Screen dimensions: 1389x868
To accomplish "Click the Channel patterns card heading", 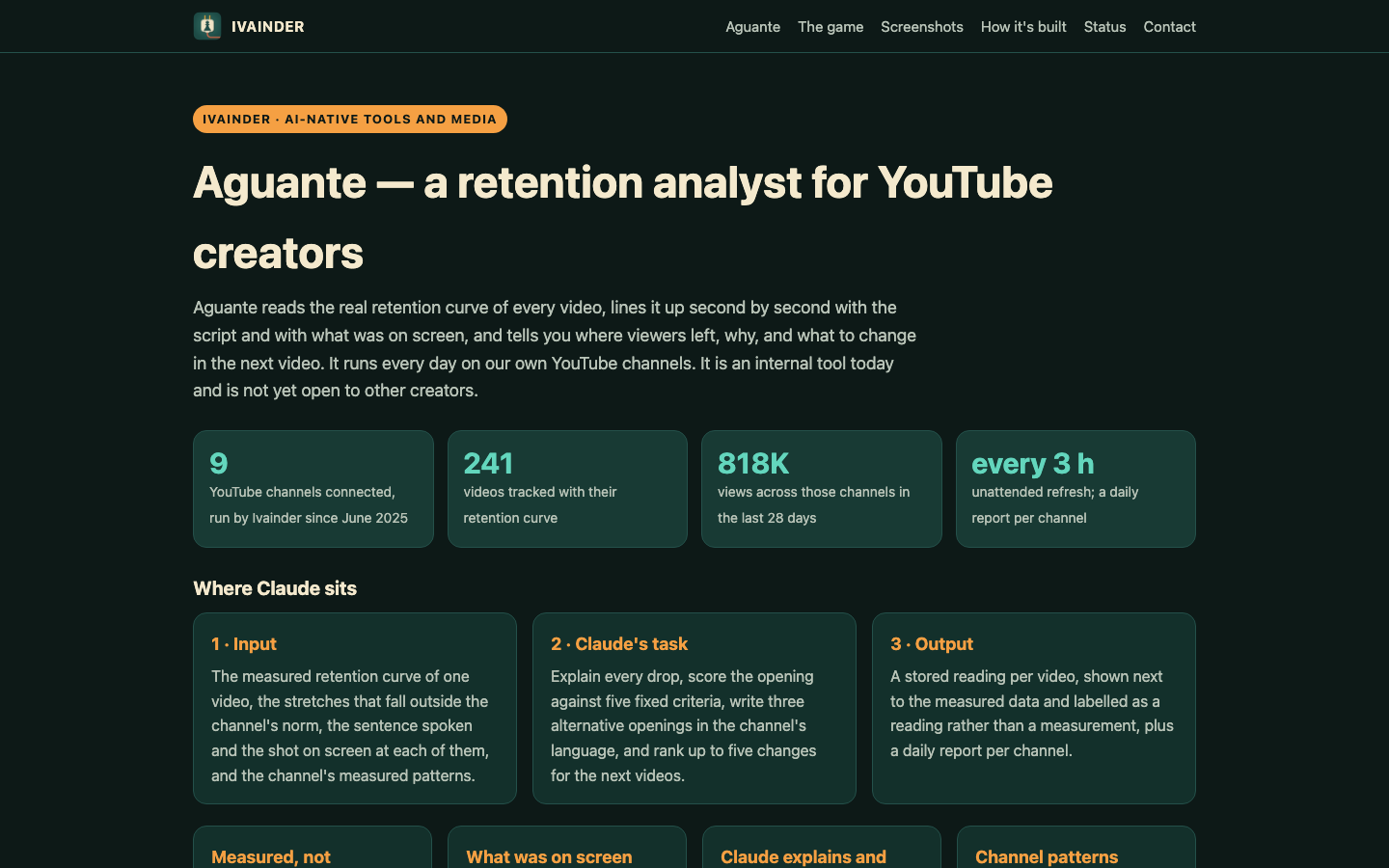I will [1047, 856].
